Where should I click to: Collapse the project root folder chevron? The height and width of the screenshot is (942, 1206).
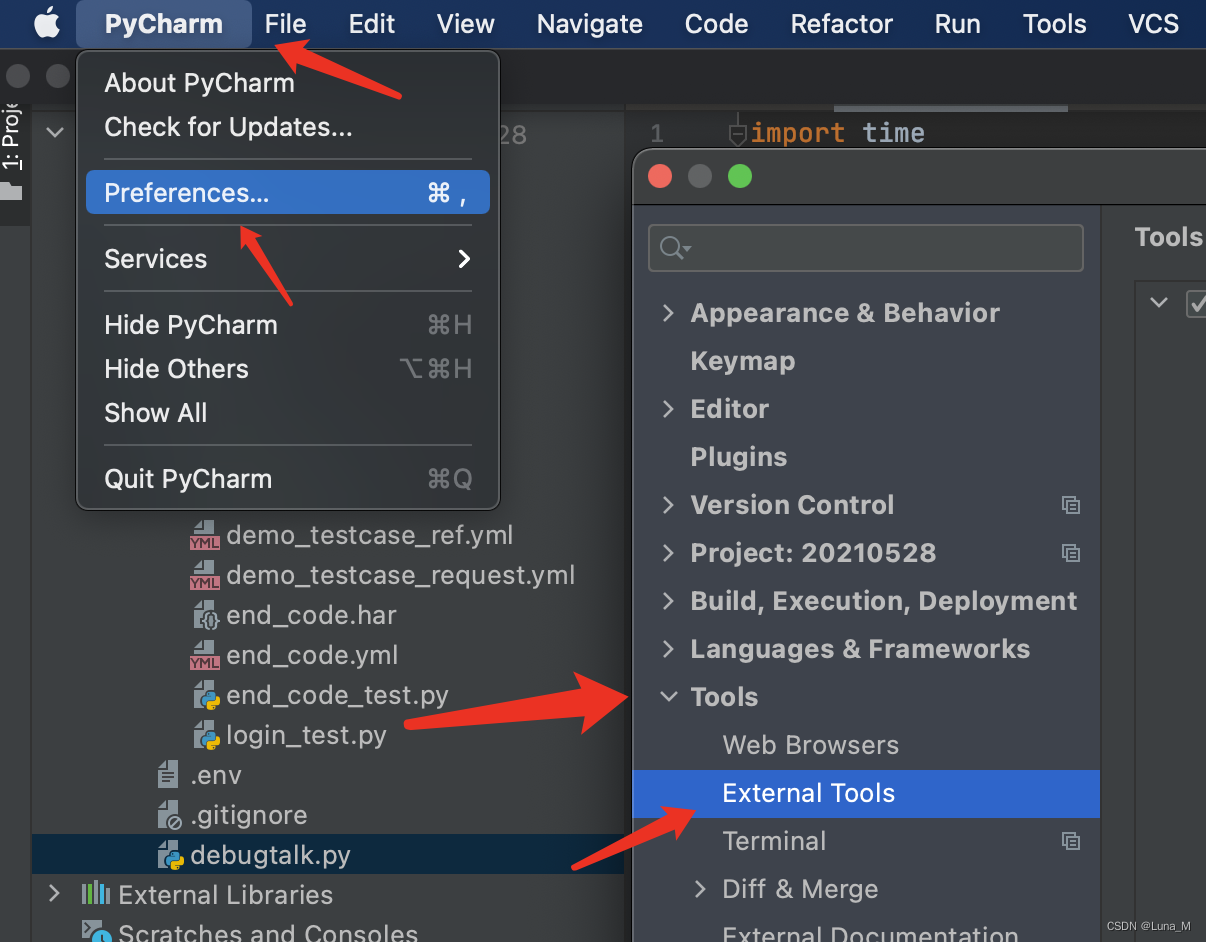pos(55,131)
